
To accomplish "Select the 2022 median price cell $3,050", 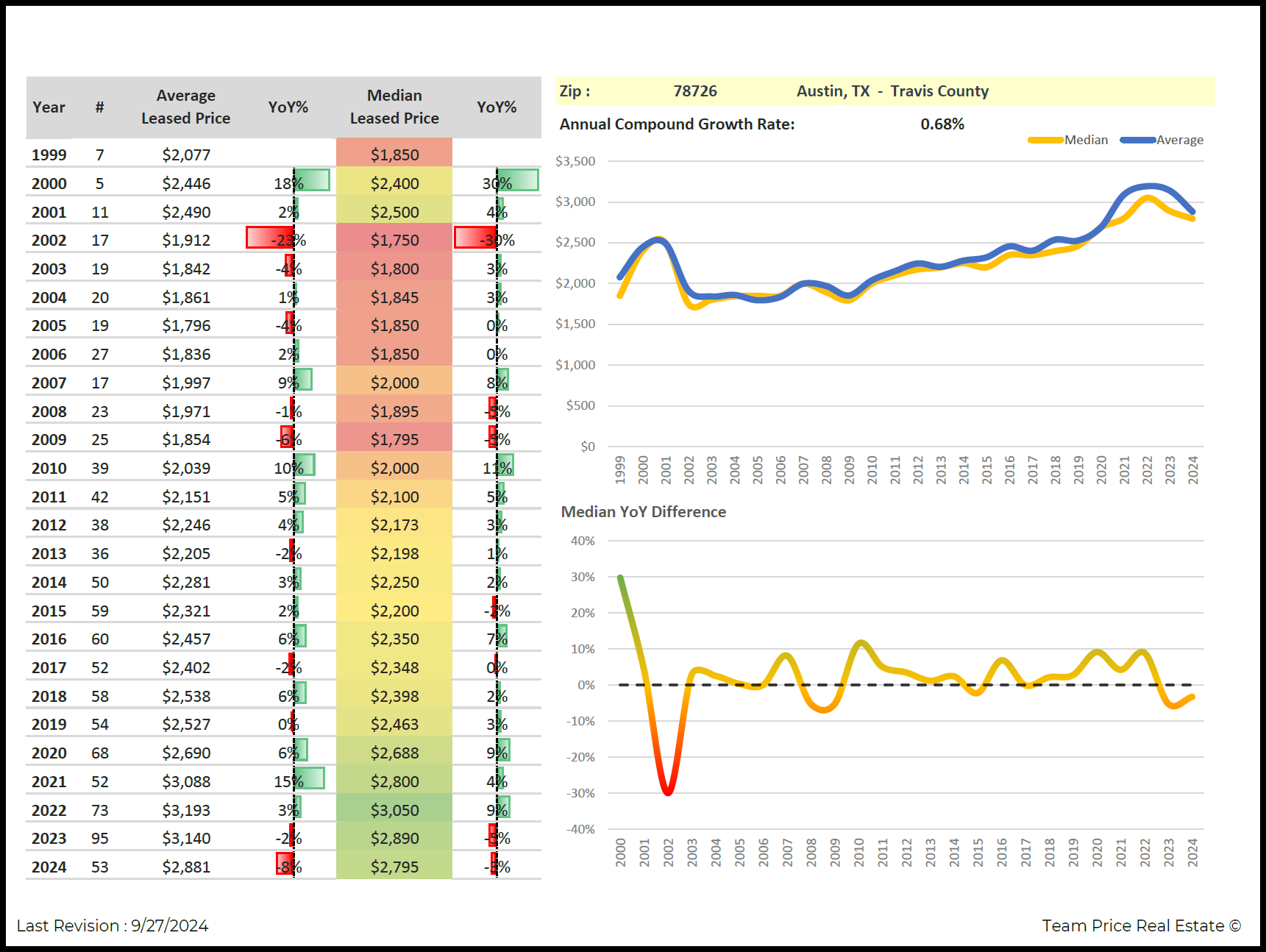I will [x=394, y=810].
